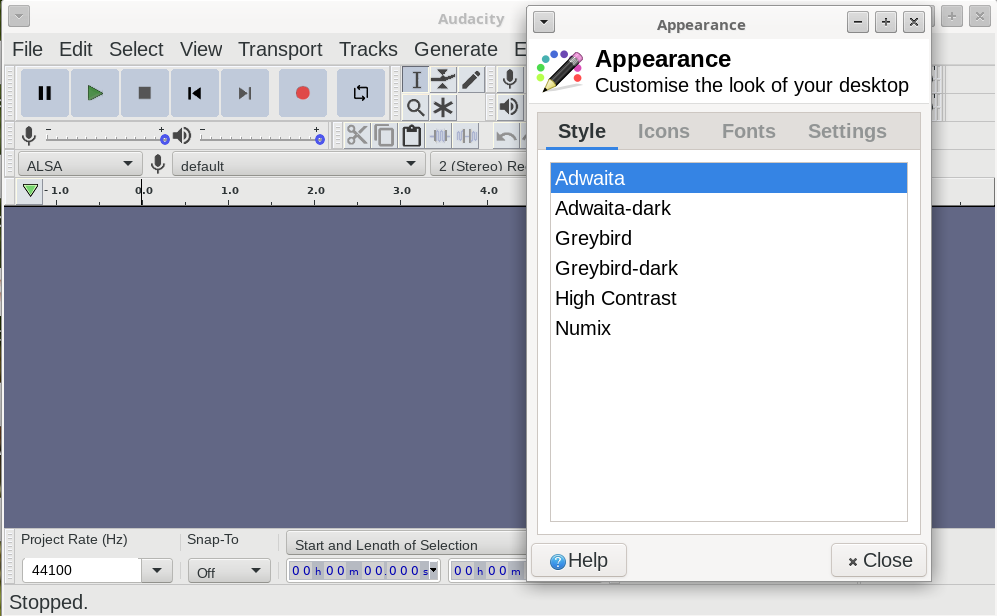The image size is (997, 616).
Task: Click the Help button in Appearance
Action: tap(579, 560)
